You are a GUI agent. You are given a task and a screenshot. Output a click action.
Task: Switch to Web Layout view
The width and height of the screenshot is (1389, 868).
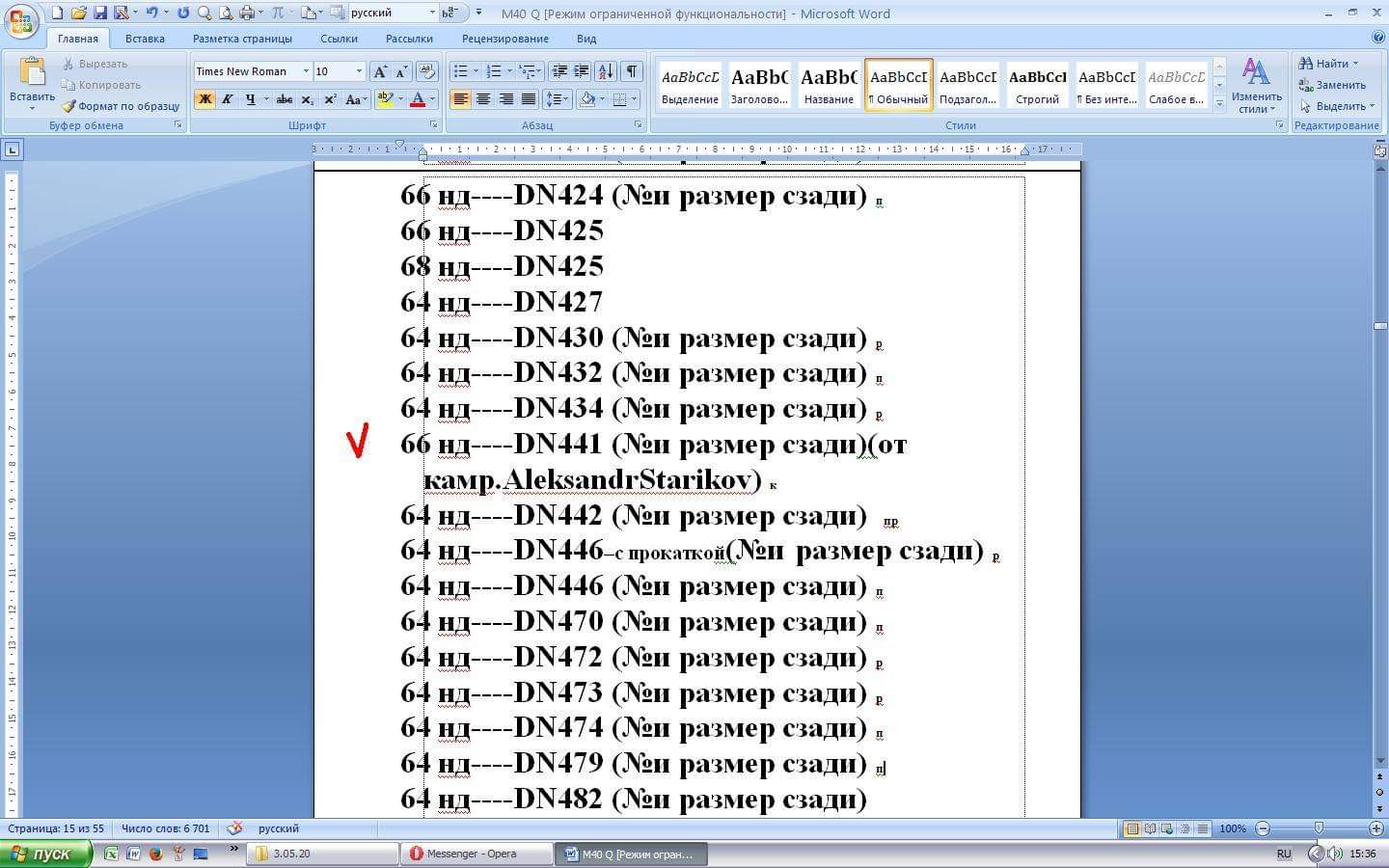pyautogui.click(x=1167, y=828)
